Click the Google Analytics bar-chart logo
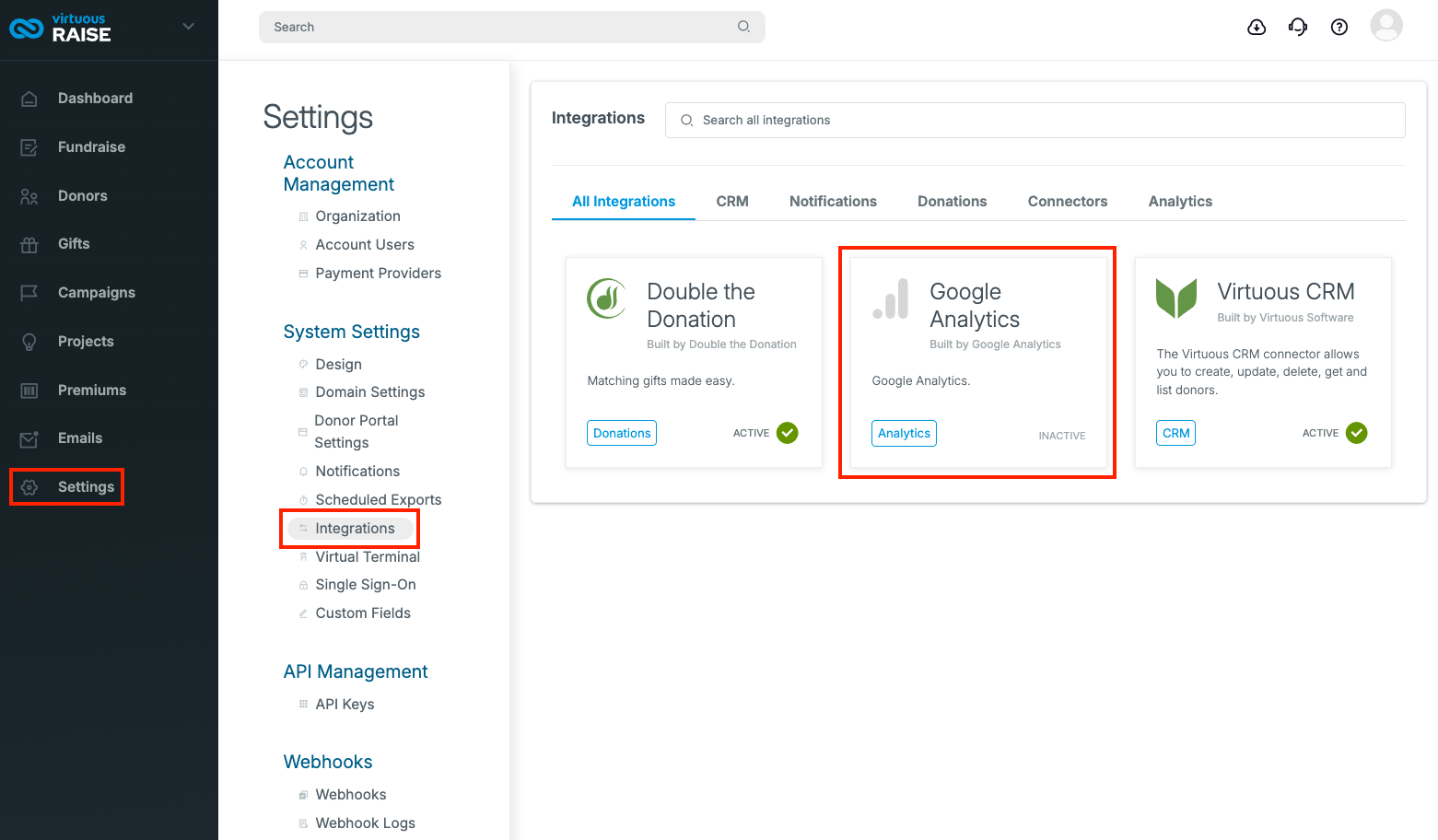This screenshot has height=840, width=1438. [x=891, y=298]
